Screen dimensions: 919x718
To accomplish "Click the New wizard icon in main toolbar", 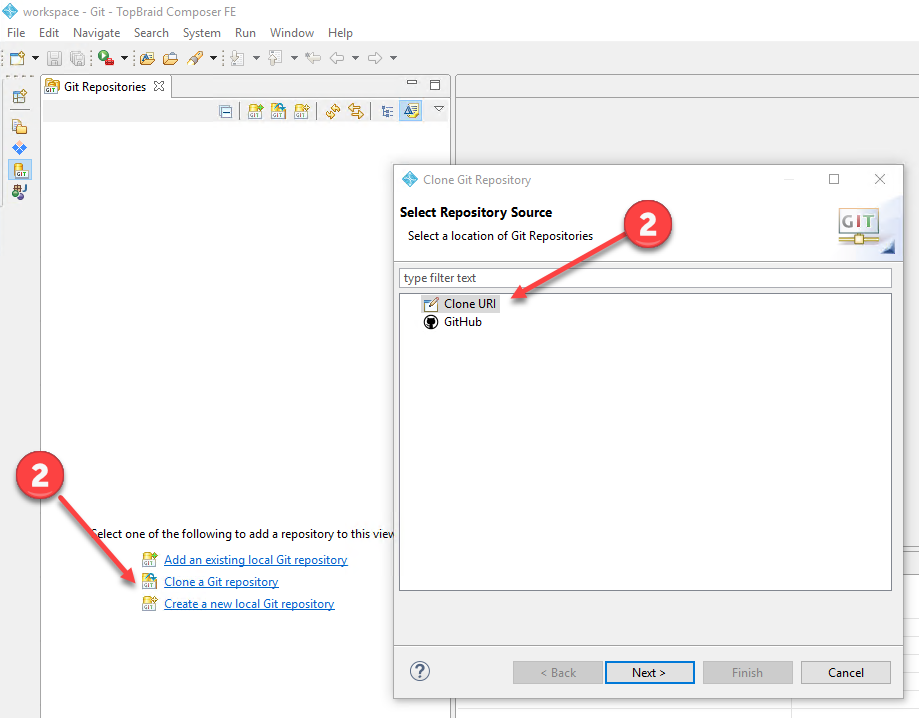I will click(x=18, y=58).
